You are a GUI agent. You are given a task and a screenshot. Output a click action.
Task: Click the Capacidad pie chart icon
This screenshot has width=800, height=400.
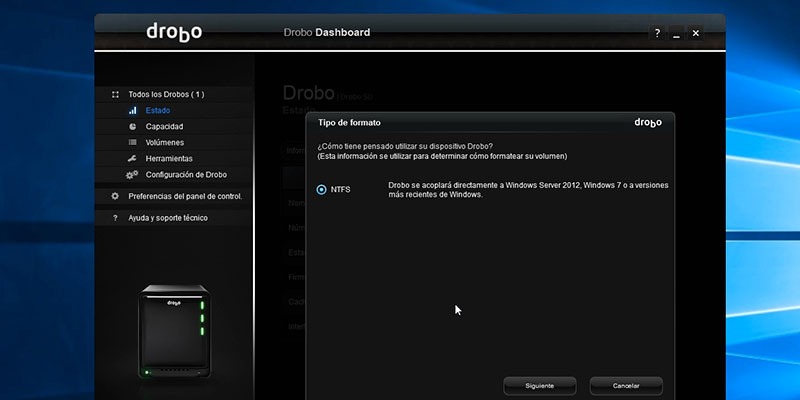click(133, 127)
